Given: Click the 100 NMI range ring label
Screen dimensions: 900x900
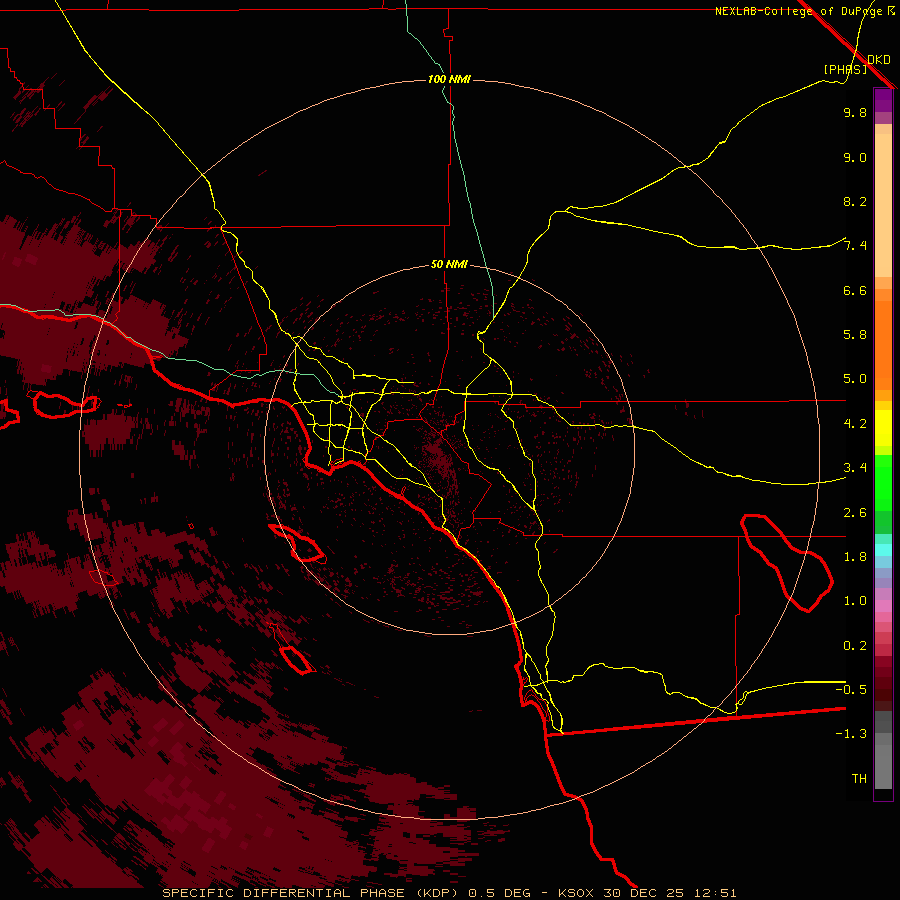Looking at the screenshot, I should (449, 79).
